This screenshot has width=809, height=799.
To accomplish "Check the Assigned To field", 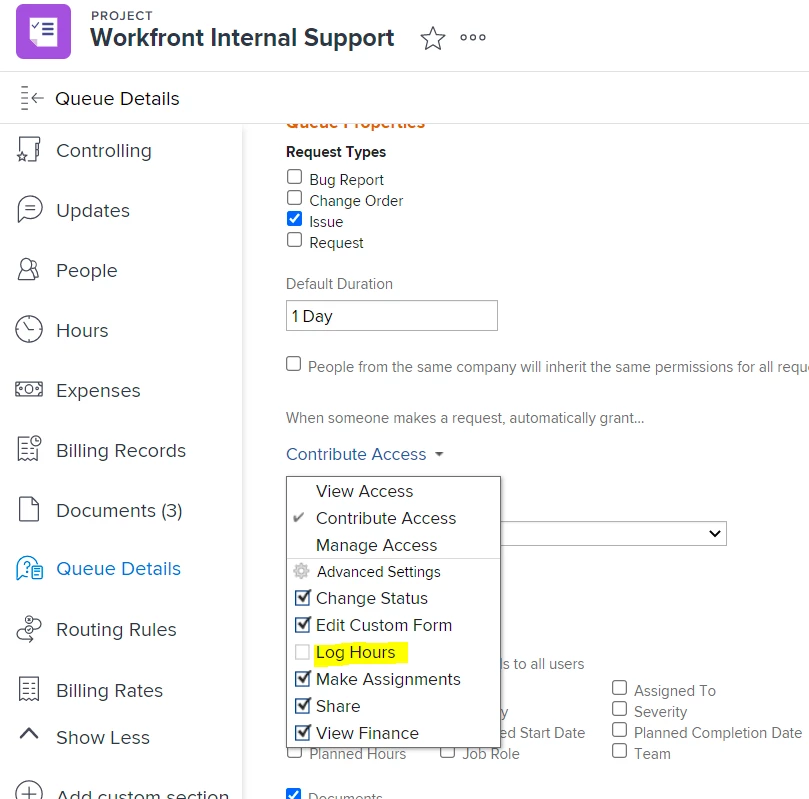I will click(620, 688).
